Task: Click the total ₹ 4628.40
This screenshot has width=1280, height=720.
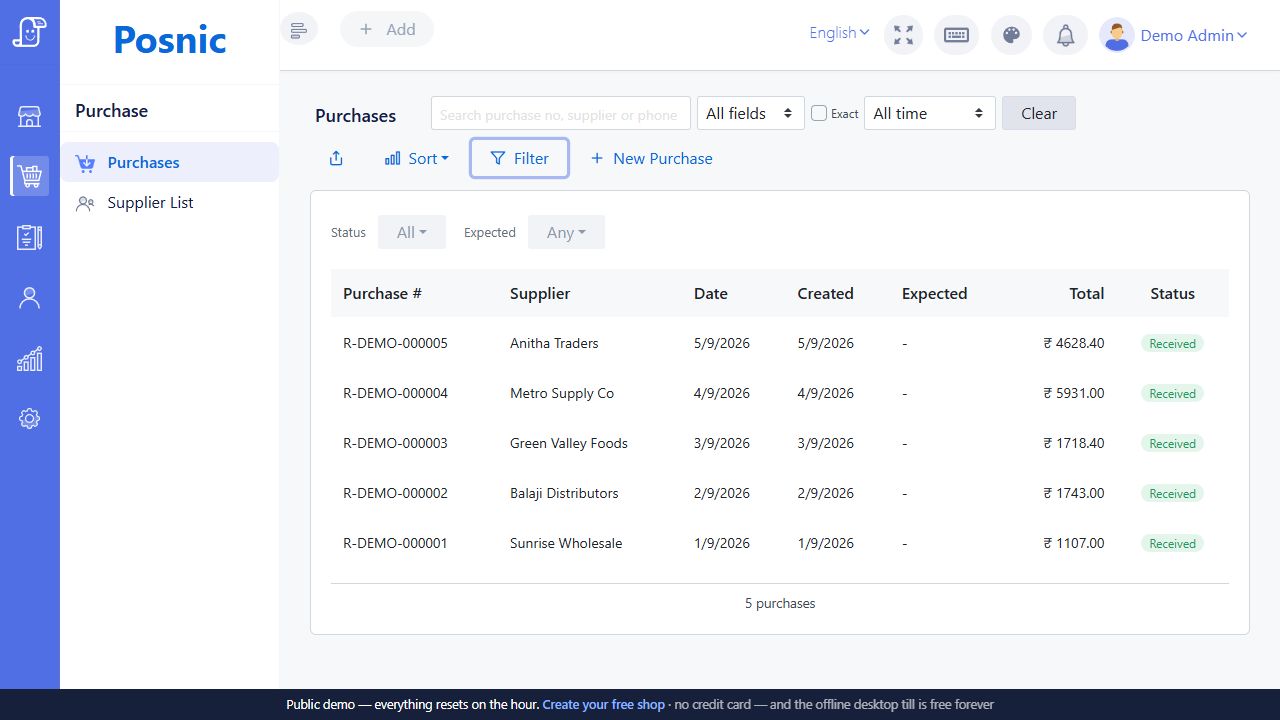Action: pos(1074,343)
